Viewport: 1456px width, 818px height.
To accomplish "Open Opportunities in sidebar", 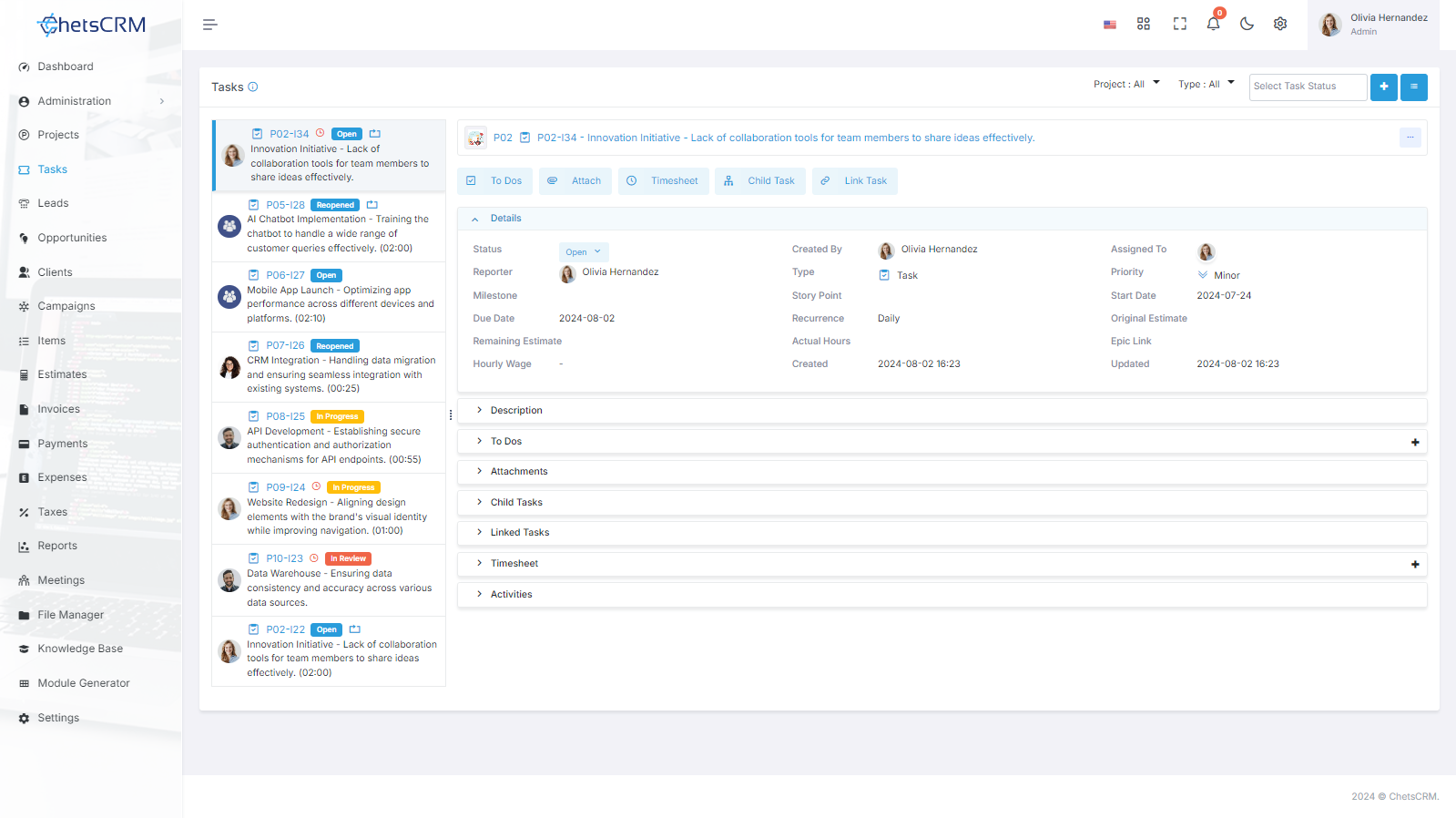I will point(72,238).
